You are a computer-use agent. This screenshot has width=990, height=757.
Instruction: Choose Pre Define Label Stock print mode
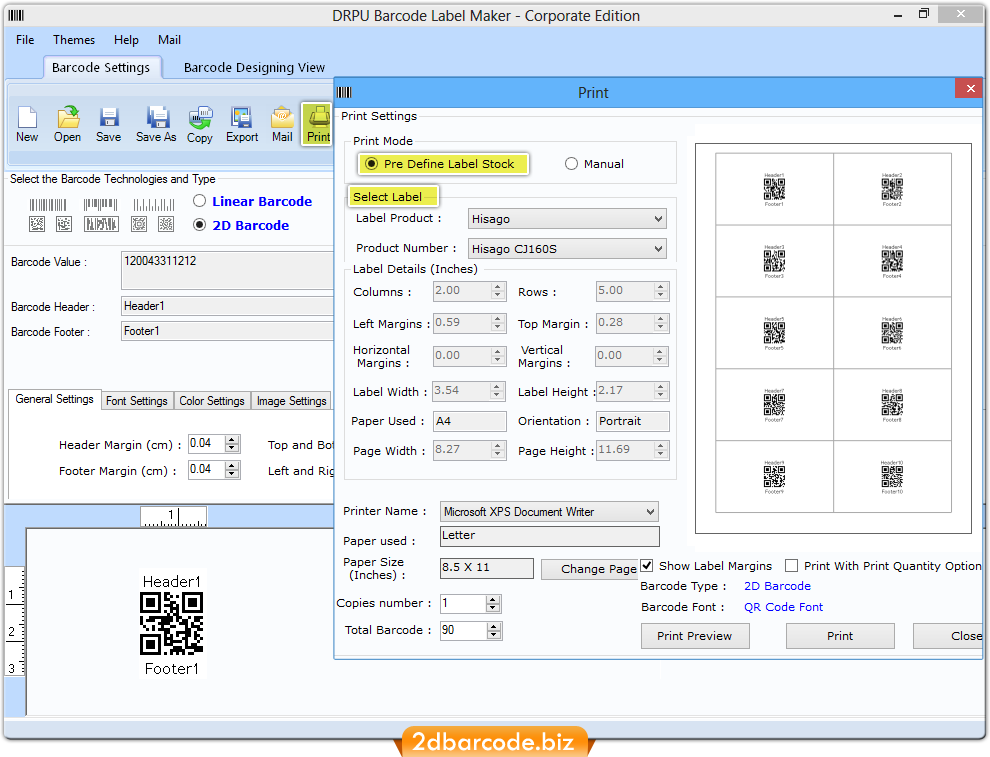(371, 164)
